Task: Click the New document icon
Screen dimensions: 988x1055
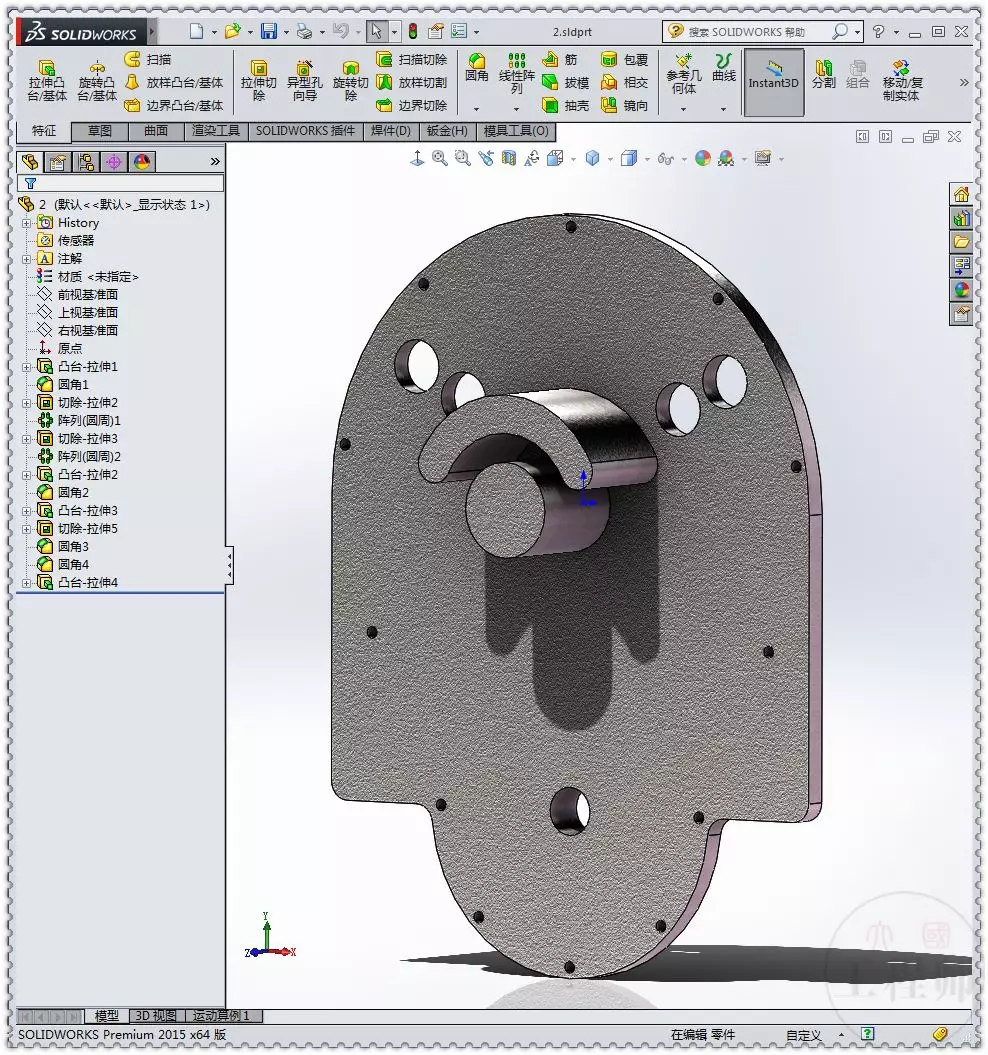Action: (x=196, y=31)
